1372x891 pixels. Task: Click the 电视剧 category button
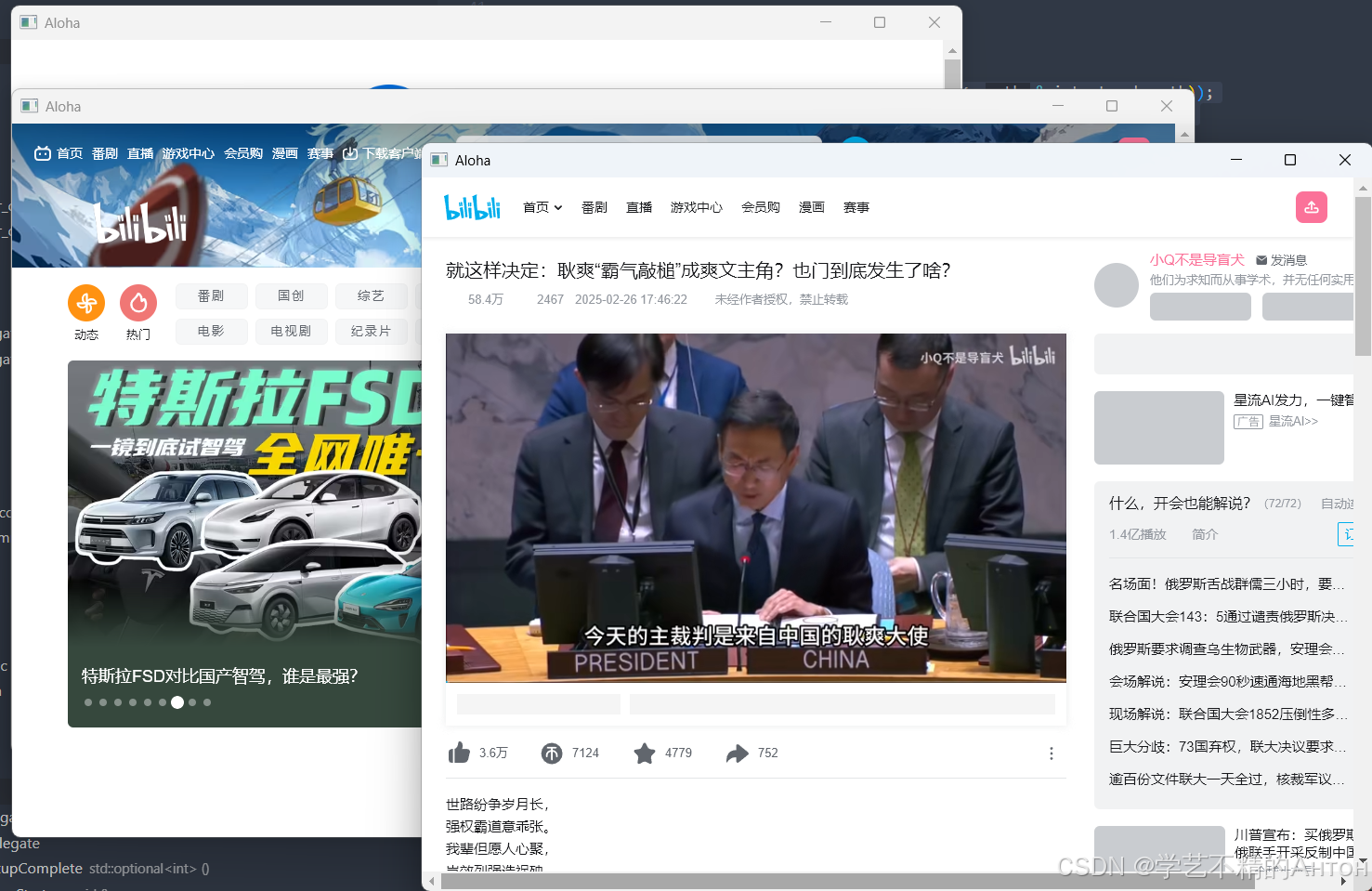(x=291, y=331)
